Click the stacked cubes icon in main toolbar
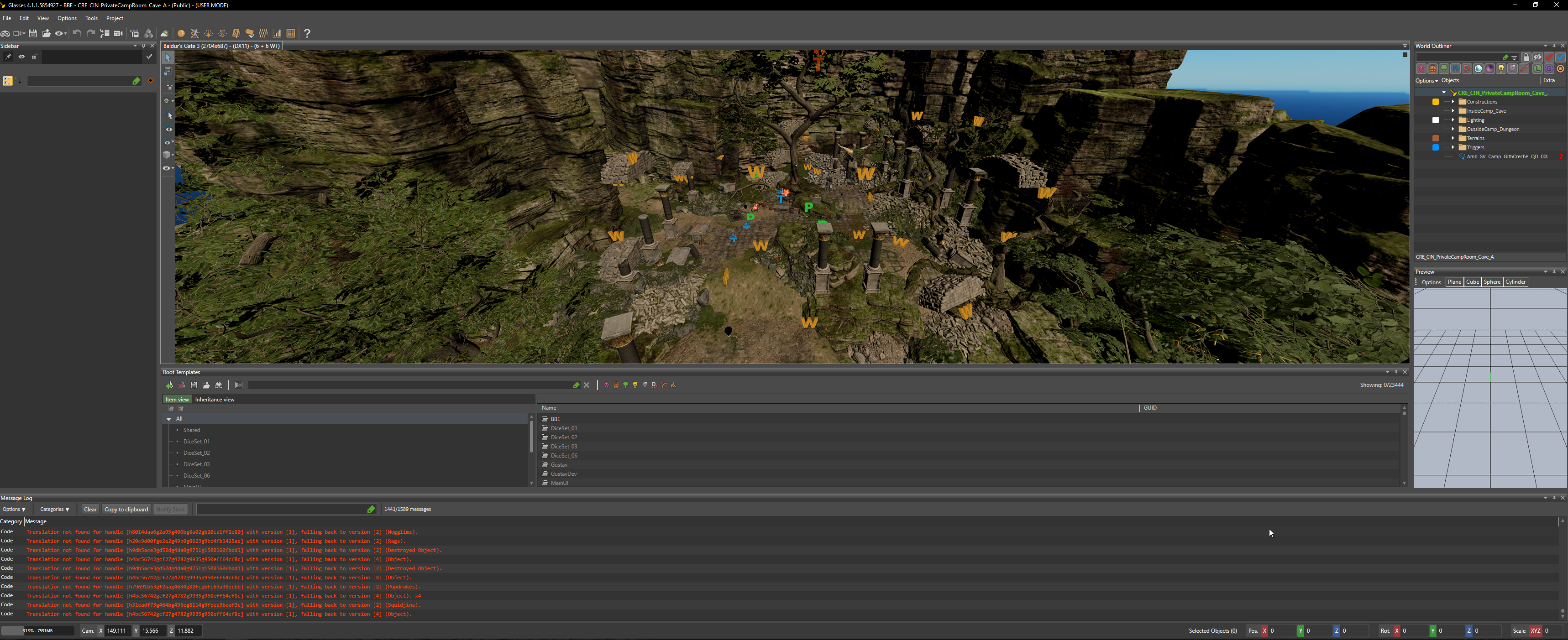This screenshot has width=1568, height=640. coord(148,33)
